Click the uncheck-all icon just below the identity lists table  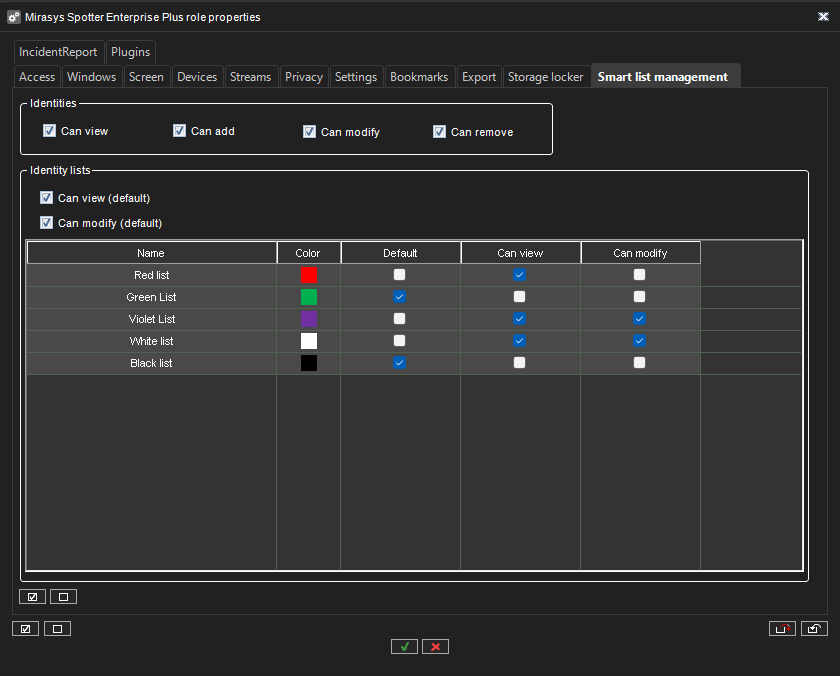point(63,597)
